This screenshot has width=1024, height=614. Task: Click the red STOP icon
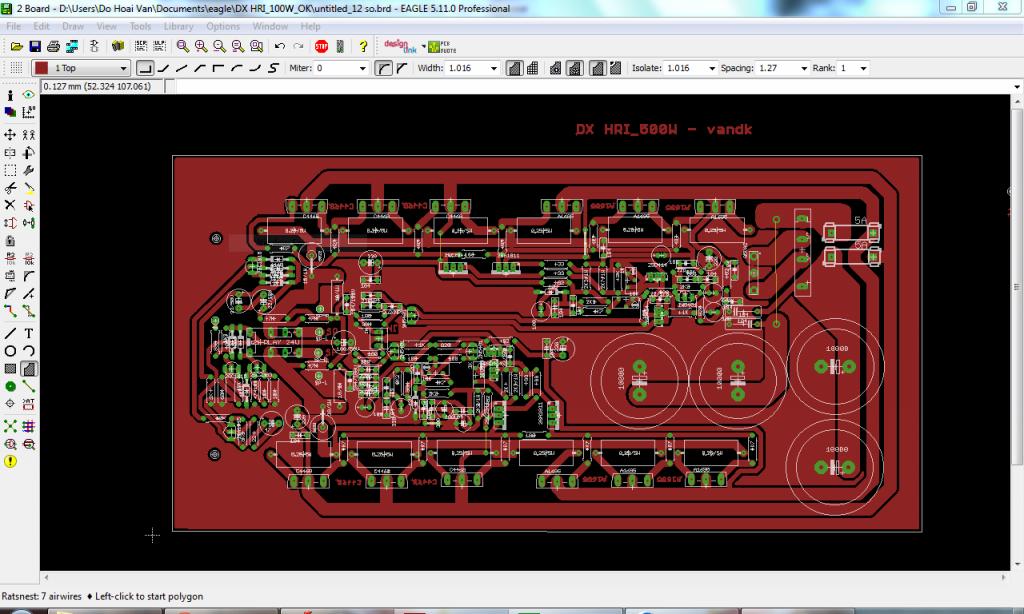pyautogui.click(x=321, y=46)
